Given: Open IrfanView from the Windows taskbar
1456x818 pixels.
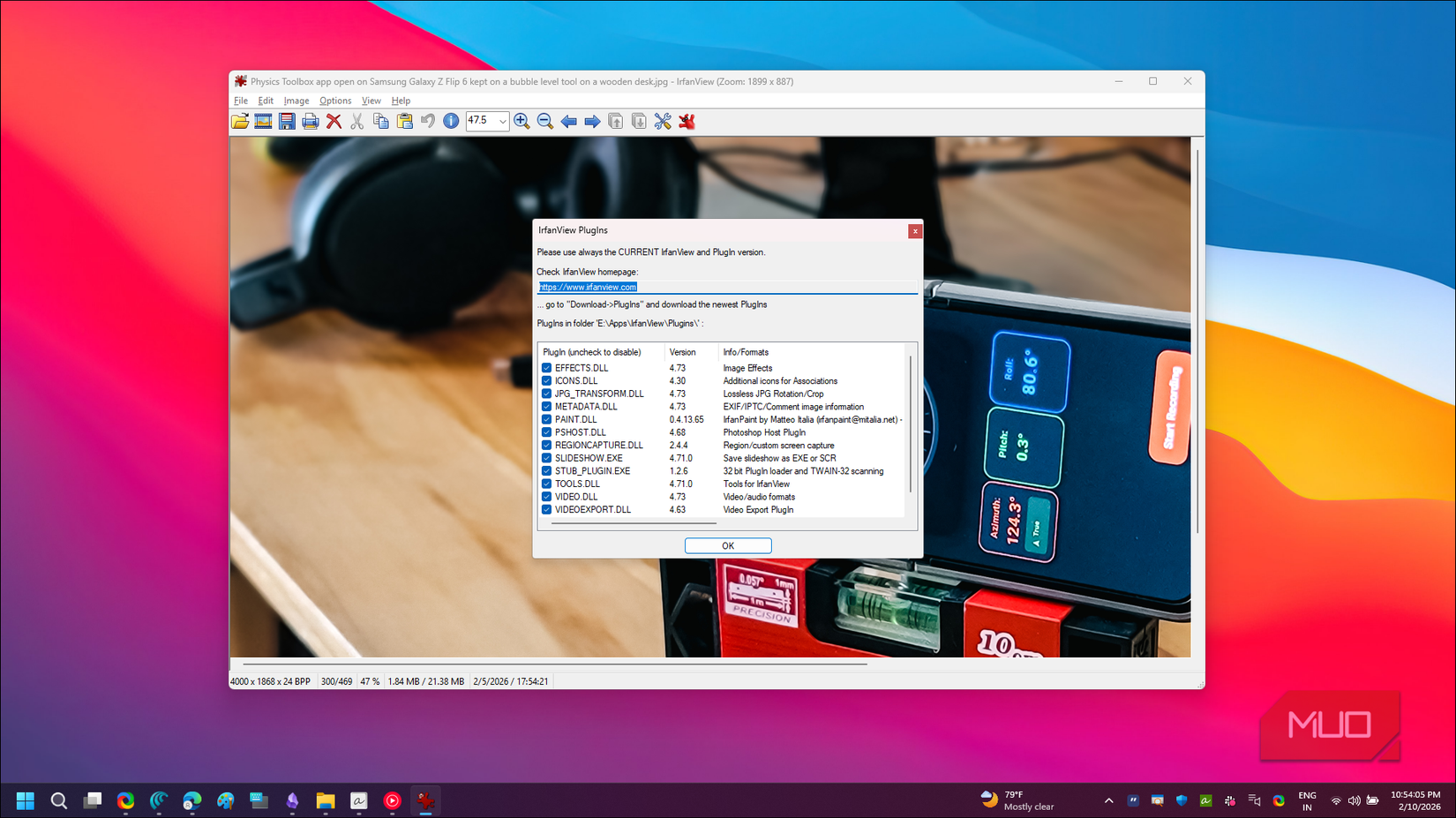Looking at the screenshot, I should [x=425, y=800].
